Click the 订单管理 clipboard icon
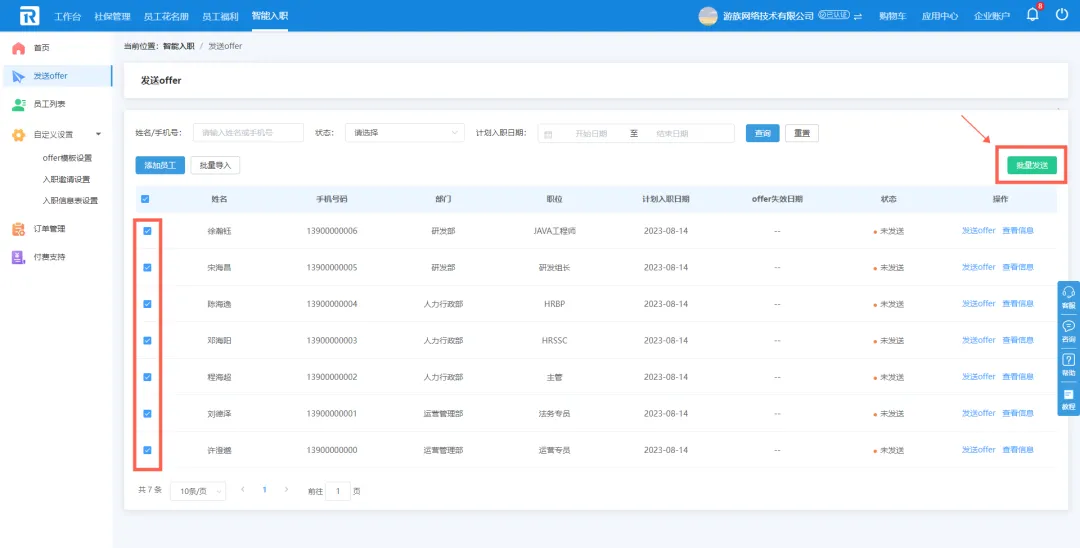Screen dimensions: 1080x548 19,229
